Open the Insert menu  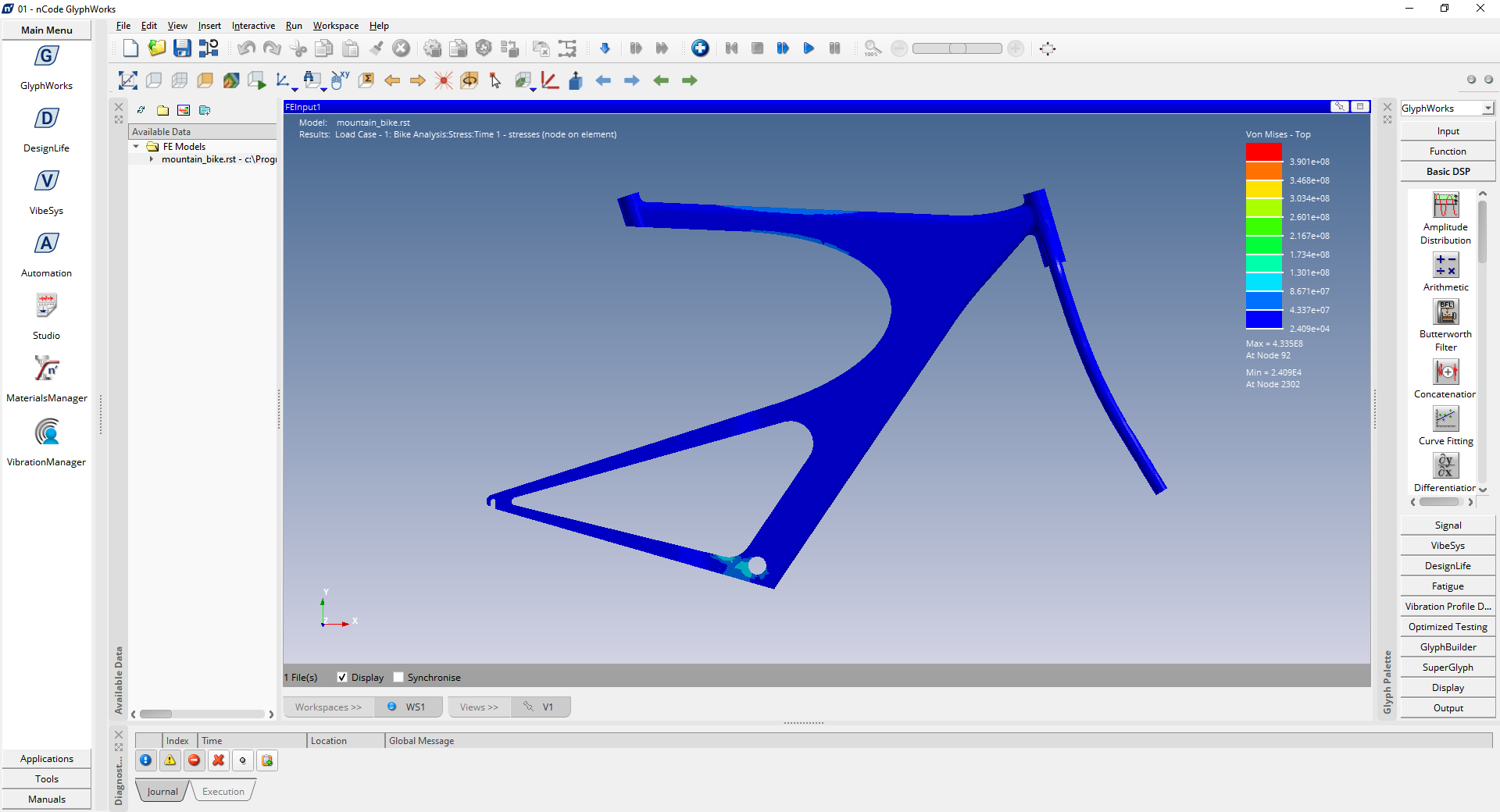[x=209, y=26]
